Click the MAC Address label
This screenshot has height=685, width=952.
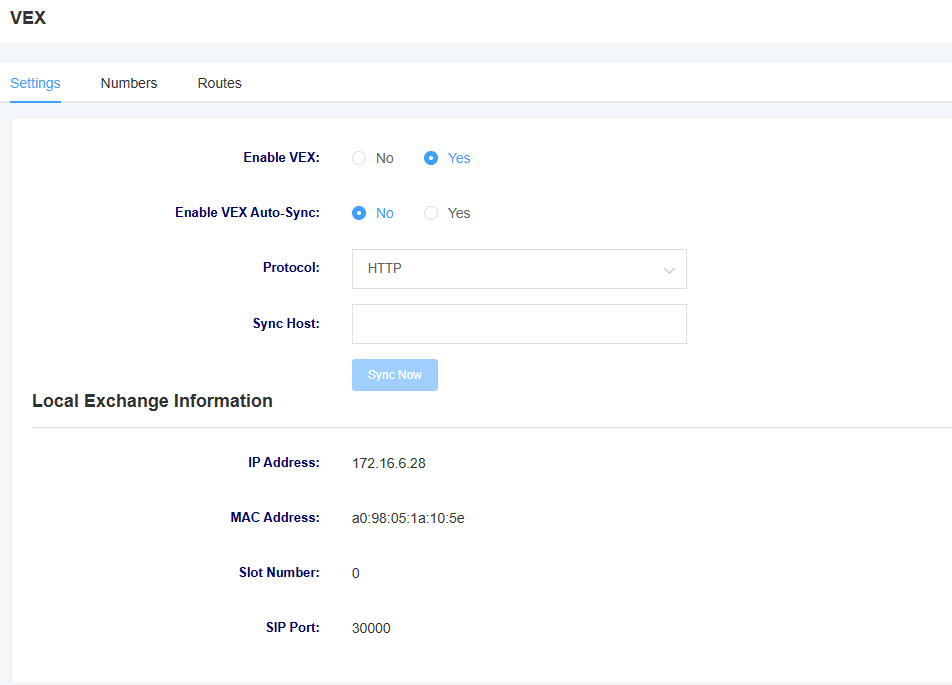(x=274, y=517)
